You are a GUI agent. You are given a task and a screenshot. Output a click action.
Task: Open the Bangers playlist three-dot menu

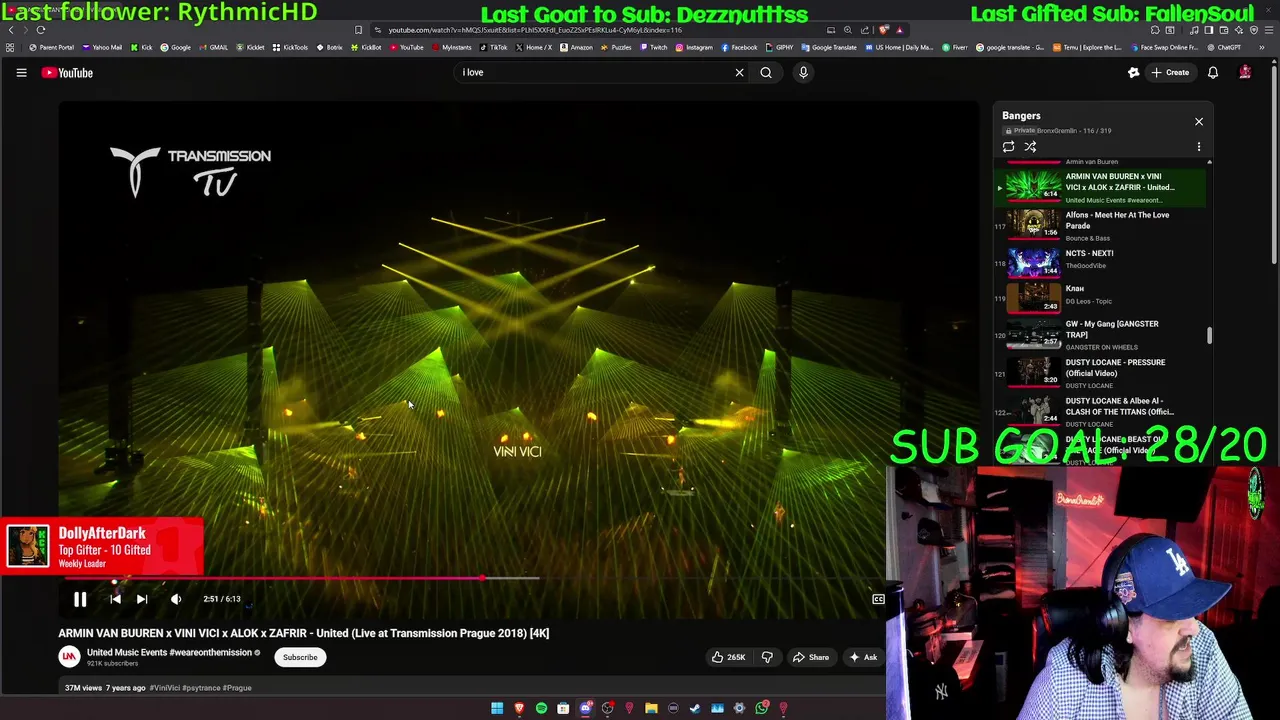click(x=1199, y=147)
